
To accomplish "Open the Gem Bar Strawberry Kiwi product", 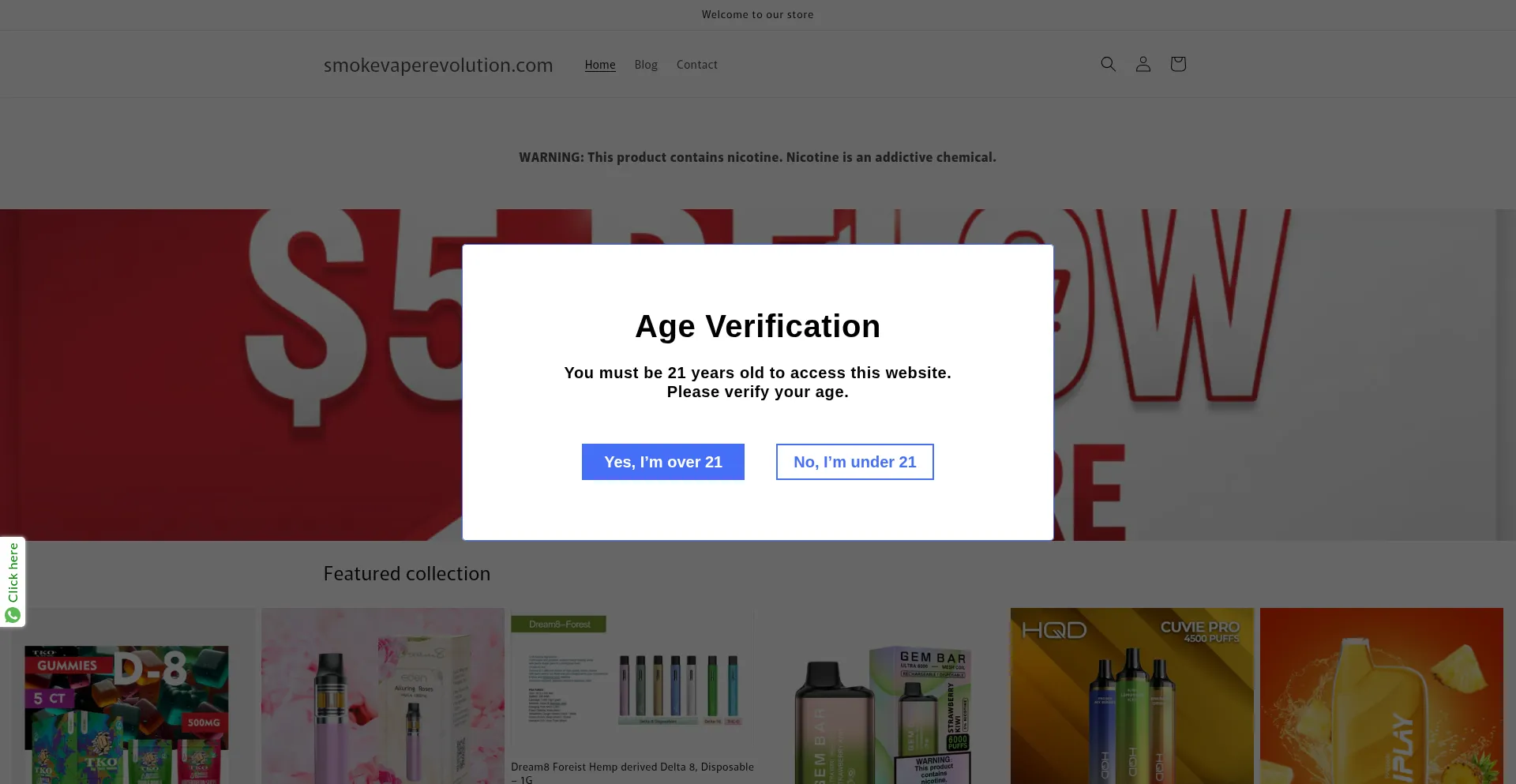I will click(x=882, y=711).
